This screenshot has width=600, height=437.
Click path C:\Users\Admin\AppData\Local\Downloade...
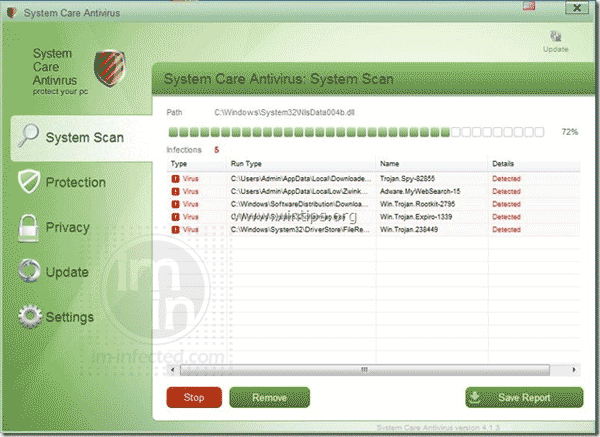pyautogui.click(x=301, y=179)
